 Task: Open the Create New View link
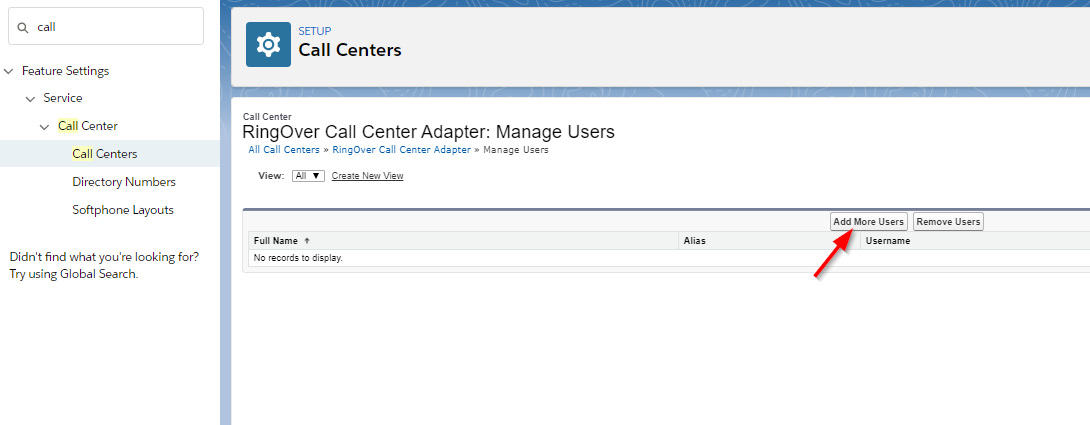[367, 176]
